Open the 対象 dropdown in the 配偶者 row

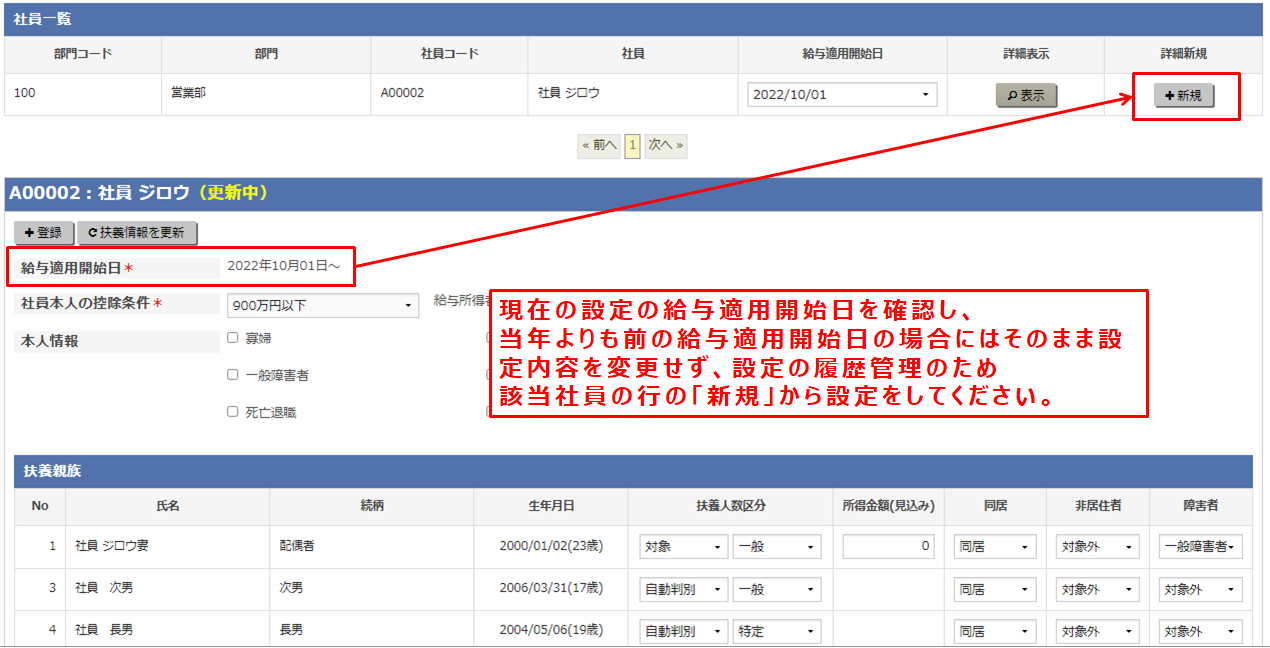[683, 546]
